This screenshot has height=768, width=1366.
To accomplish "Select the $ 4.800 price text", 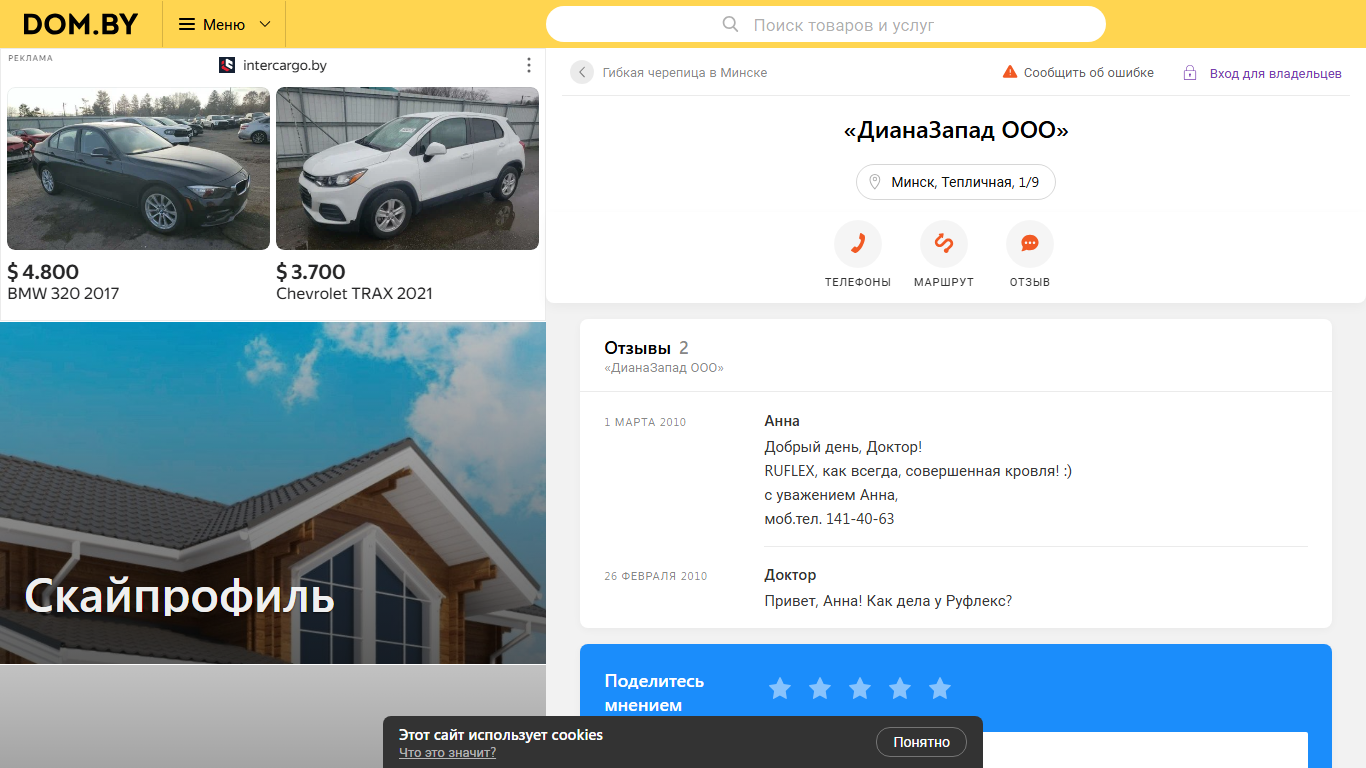I will click(x=43, y=272).
